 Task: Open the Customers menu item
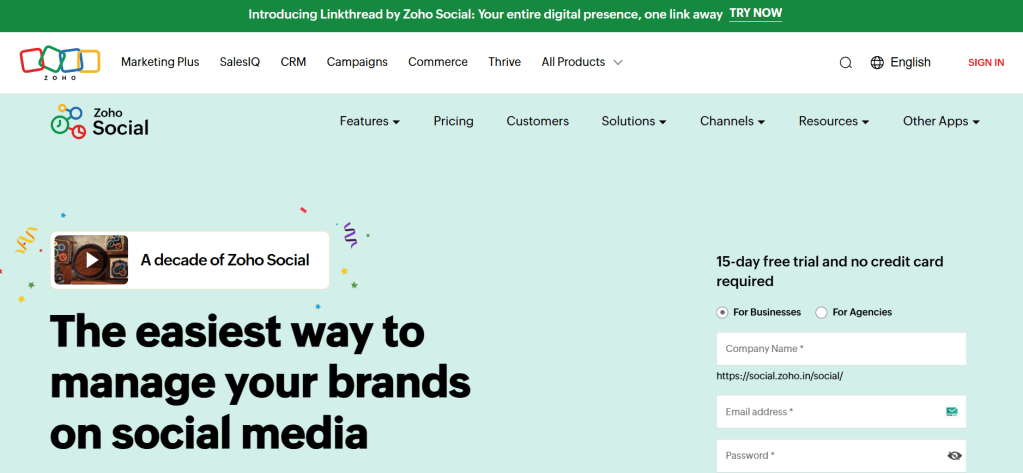537,121
